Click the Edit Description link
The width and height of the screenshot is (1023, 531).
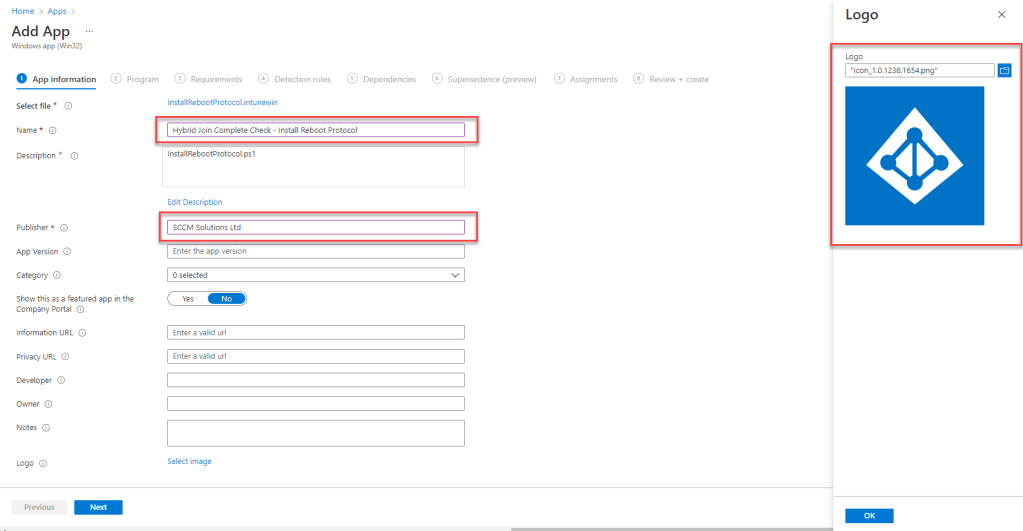click(x=194, y=202)
